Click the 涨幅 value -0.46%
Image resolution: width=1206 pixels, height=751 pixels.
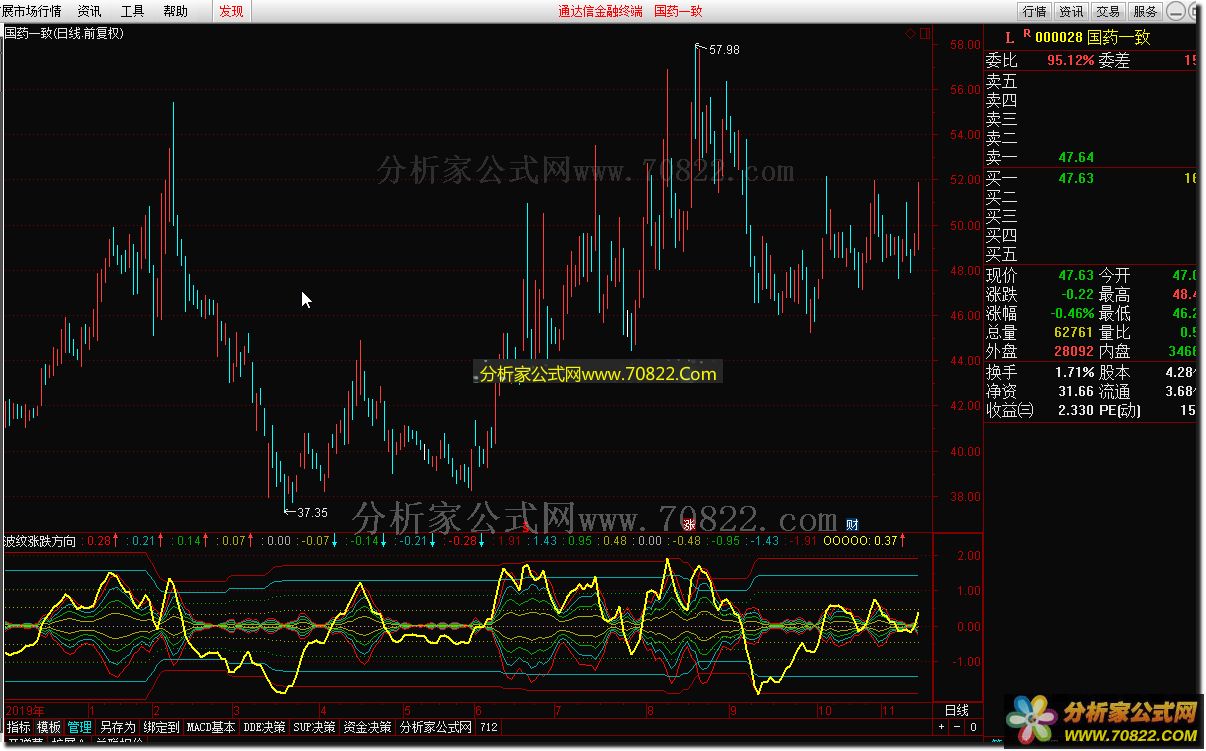(x=1071, y=313)
